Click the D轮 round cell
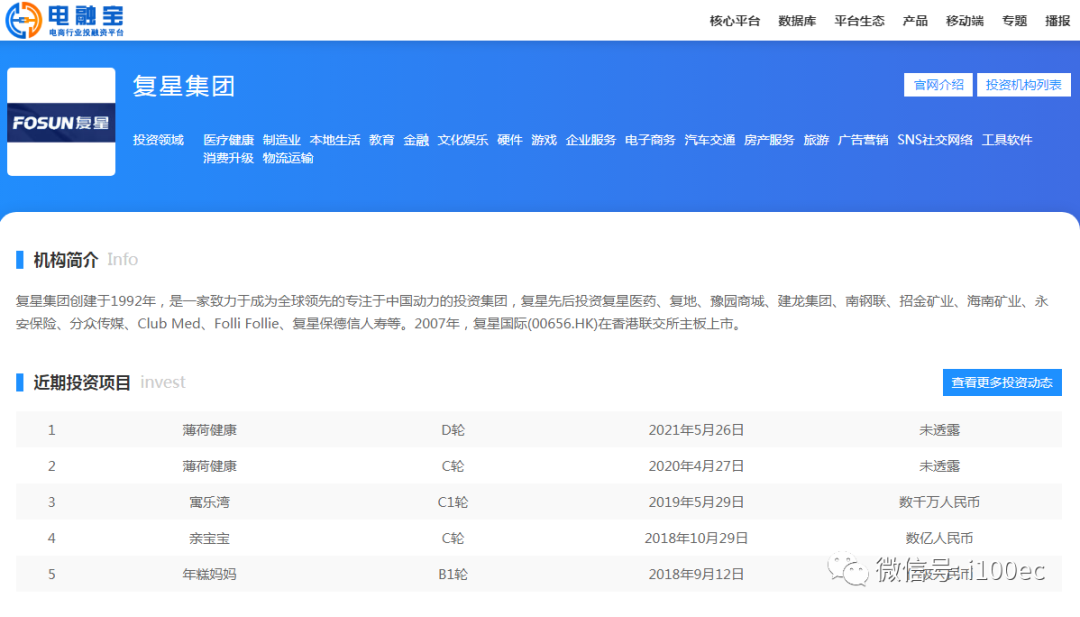This screenshot has height=617, width=1080. coord(453,430)
